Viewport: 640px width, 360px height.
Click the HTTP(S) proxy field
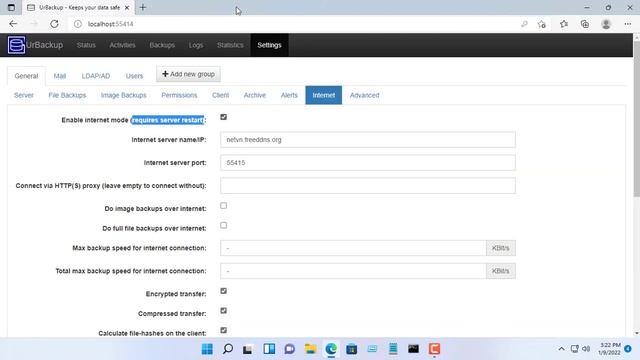(x=368, y=185)
